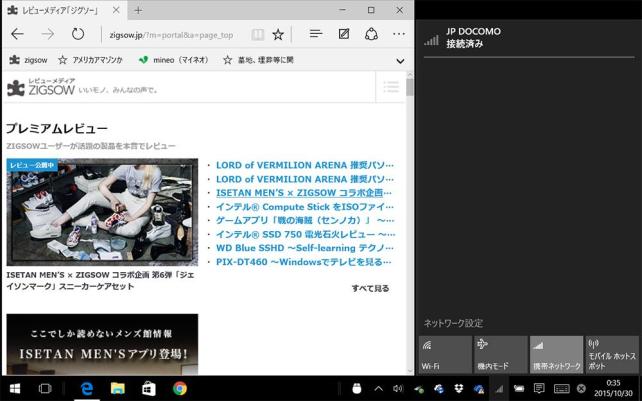
Task: Open second LORD of VERMILION ARENA link
Action: [305, 179]
